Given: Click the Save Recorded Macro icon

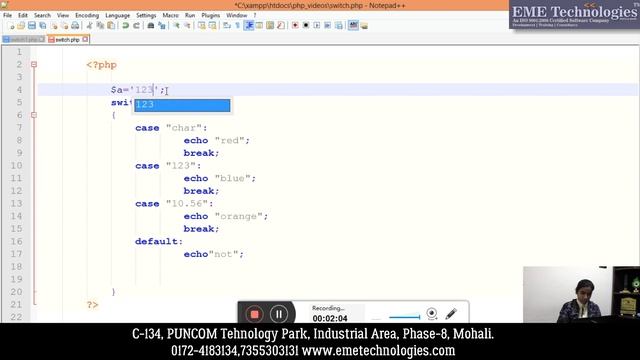Looking at the screenshot, I should coord(338,26).
